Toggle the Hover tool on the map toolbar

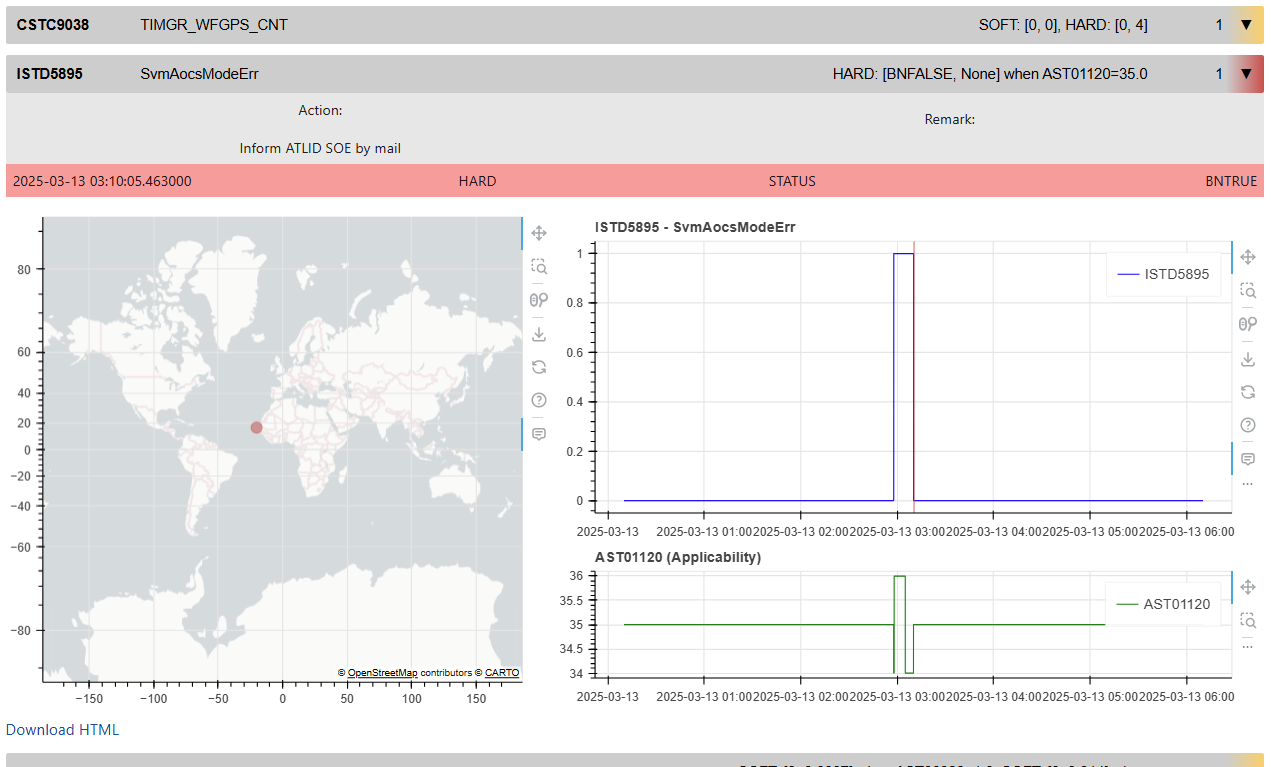coord(539,434)
